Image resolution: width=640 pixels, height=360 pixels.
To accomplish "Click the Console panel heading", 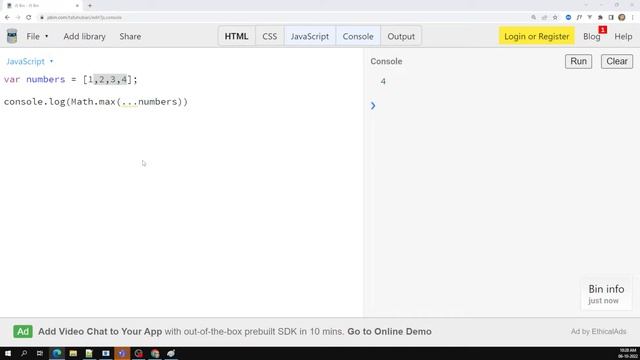I will coord(386,61).
